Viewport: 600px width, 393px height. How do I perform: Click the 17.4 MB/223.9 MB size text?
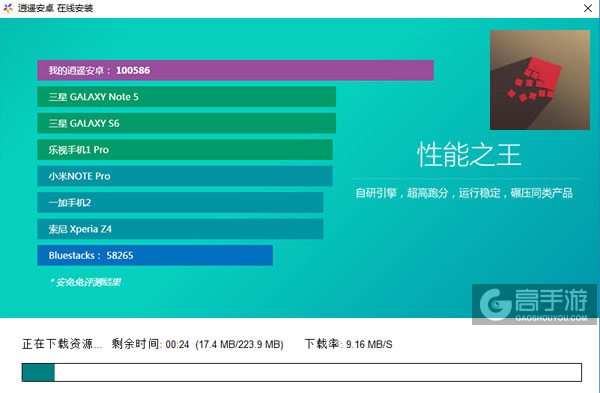tap(239, 344)
